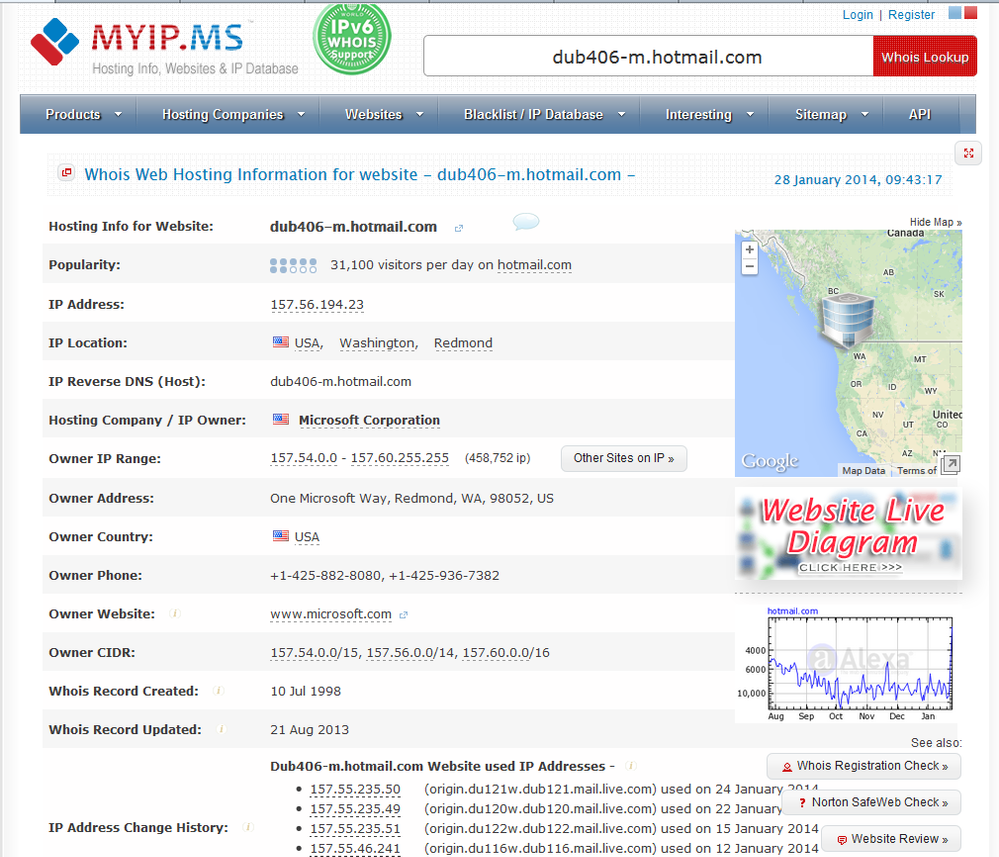Expand the Hosting Companies dropdown arrow

pyautogui.click(x=301, y=115)
